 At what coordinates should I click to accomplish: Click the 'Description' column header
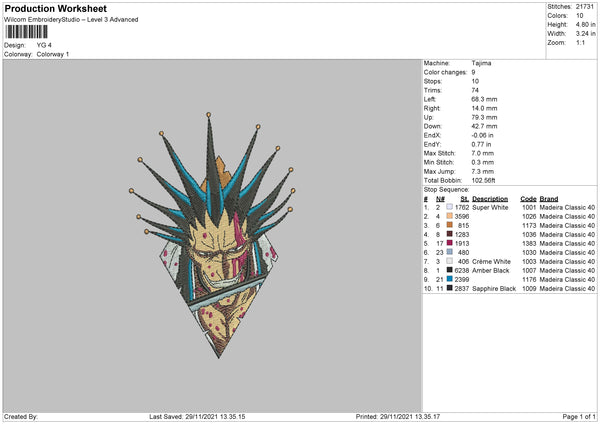coord(490,199)
